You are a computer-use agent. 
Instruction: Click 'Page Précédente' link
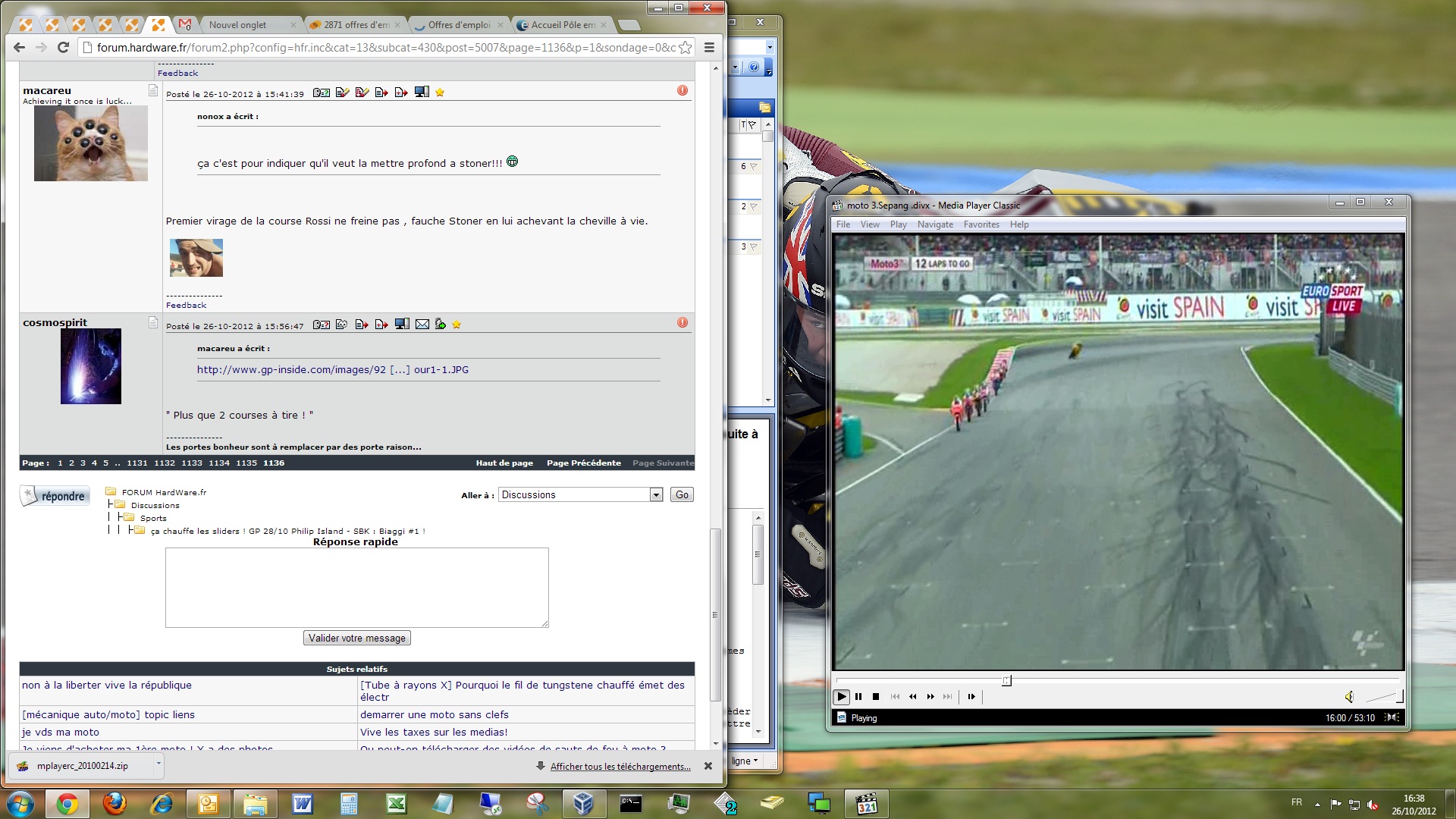point(584,463)
